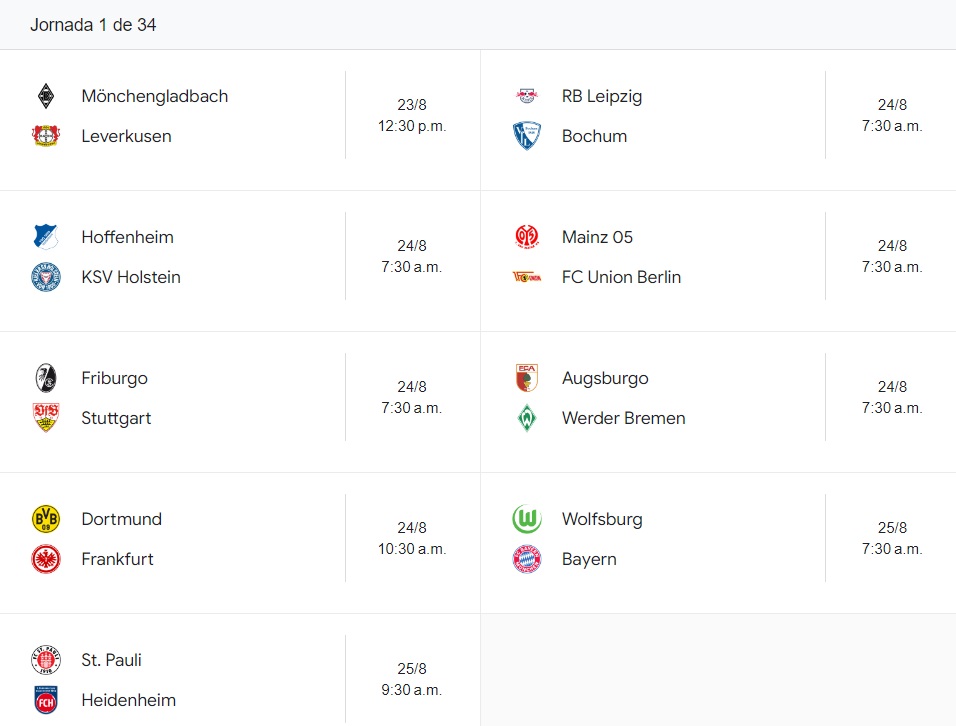The image size is (956, 726).
Task: Click the Stuttgart team name
Action: (x=116, y=418)
